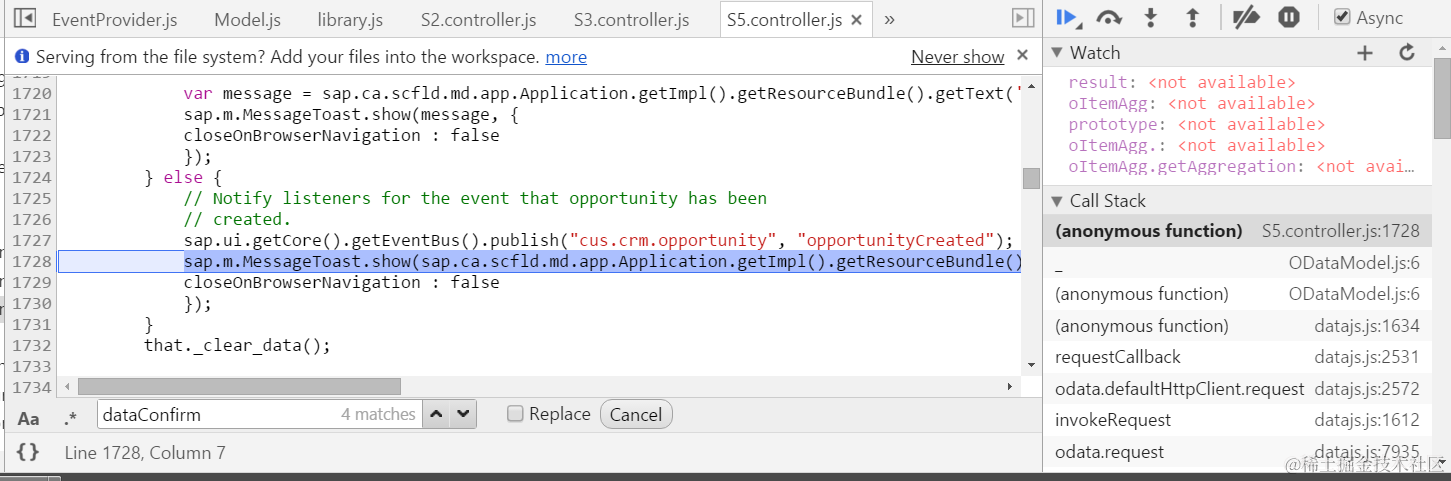
Task: Toggle the Async checkbox
Action: point(1343,17)
